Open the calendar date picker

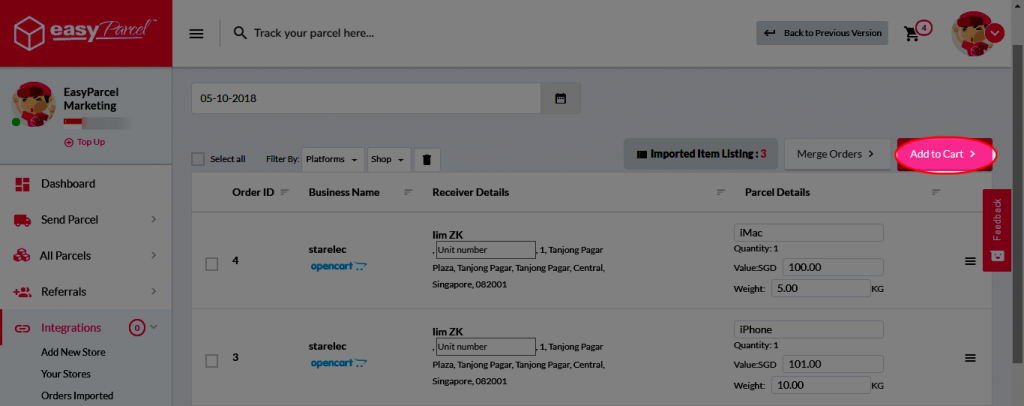coord(560,99)
